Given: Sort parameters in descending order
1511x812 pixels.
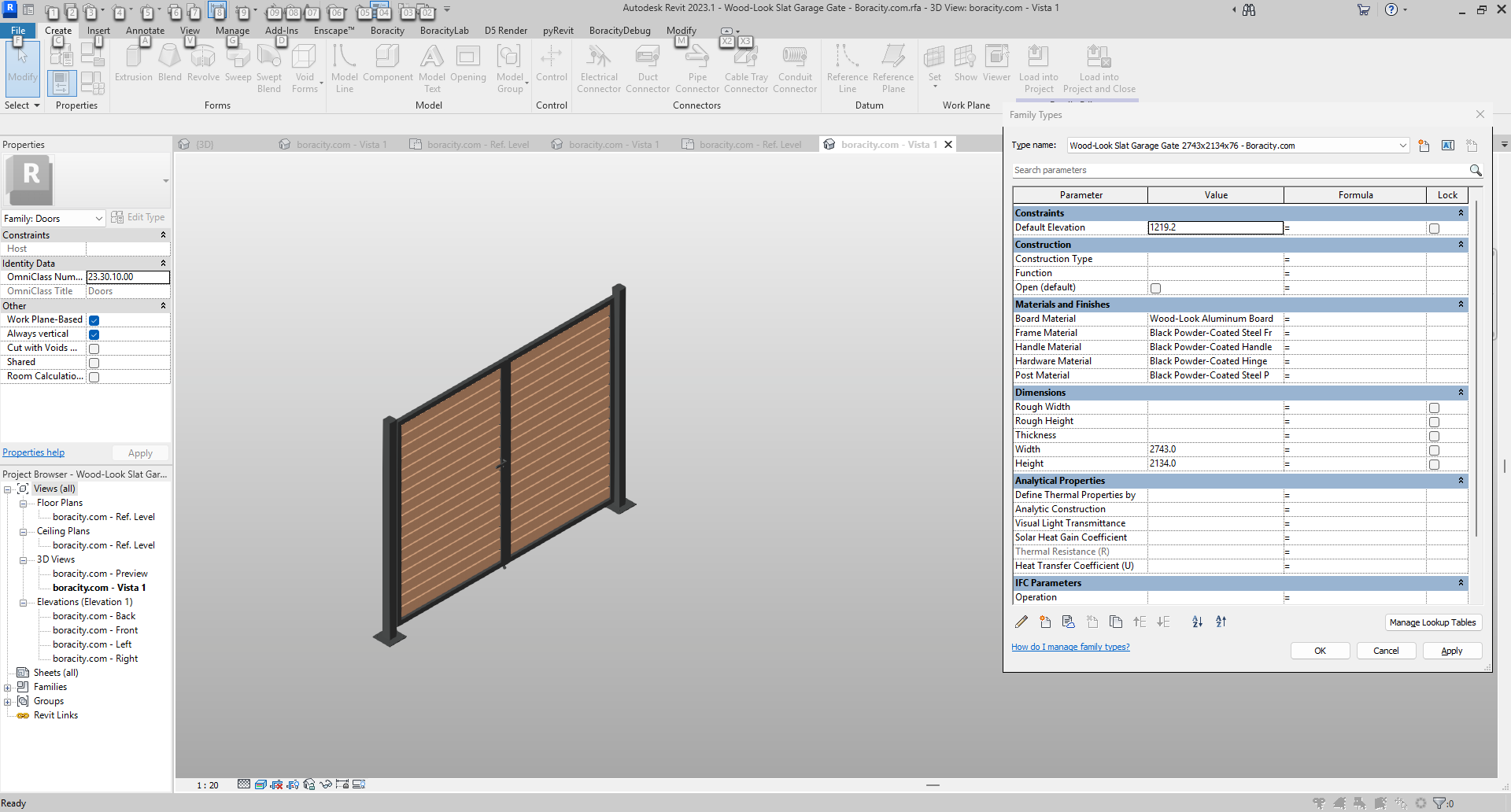Looking at the screenshot, I should 1221,622.
